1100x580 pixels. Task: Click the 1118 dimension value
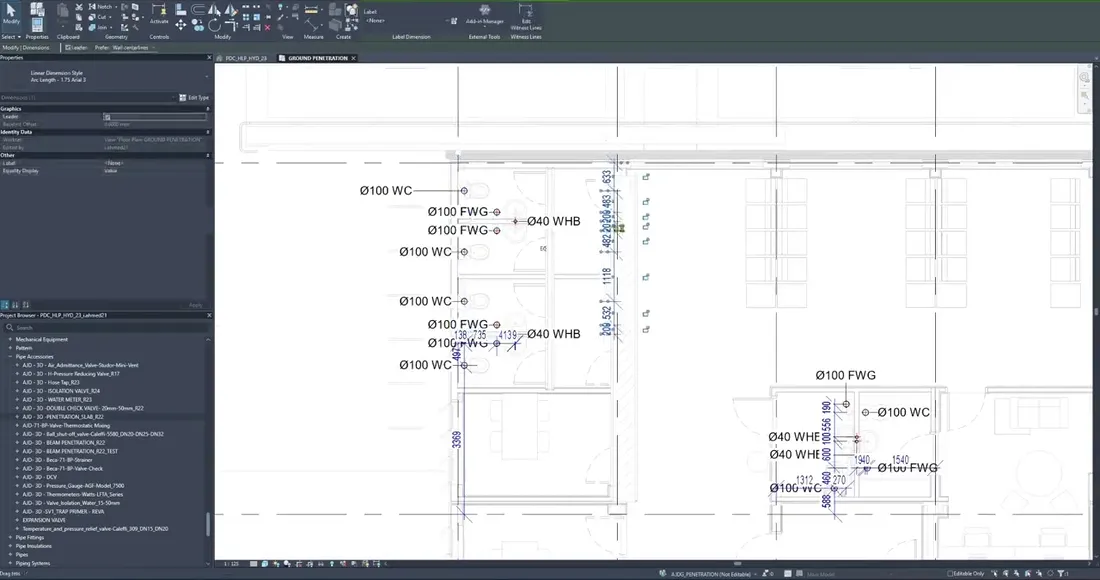click(607, 276)
